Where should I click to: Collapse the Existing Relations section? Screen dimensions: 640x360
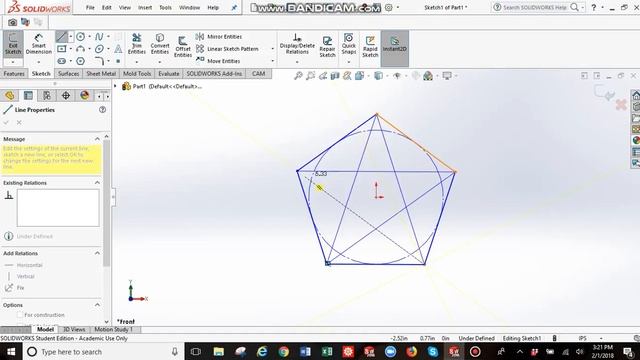(x=97, y=183)
